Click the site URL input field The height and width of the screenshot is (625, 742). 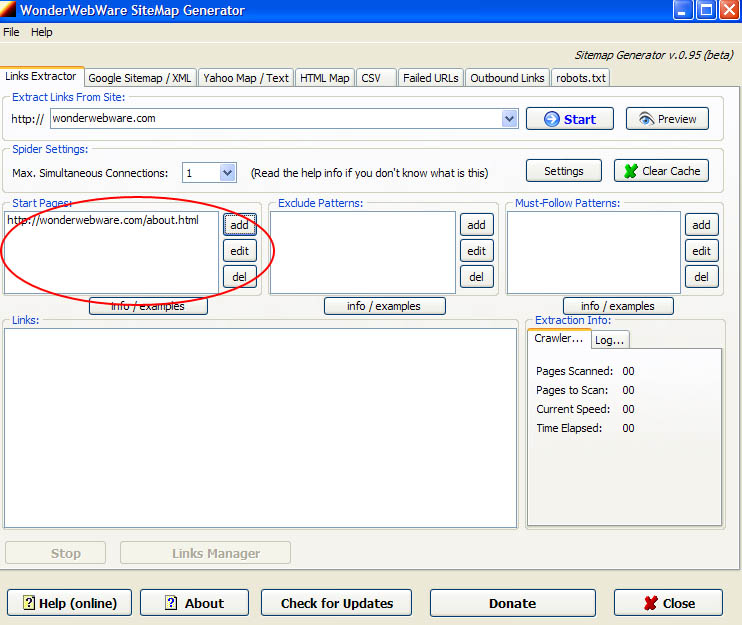coord(276,119)
